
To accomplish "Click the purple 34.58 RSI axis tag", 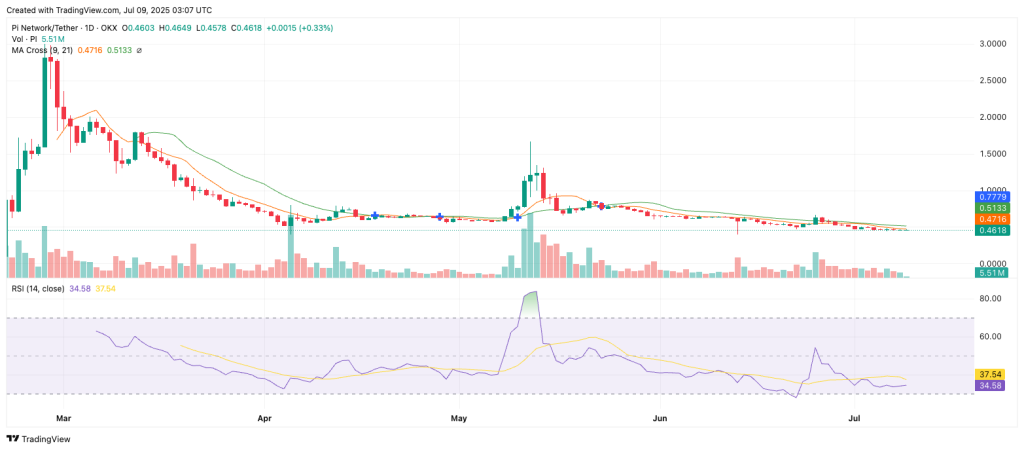I will tap(990, 386).
